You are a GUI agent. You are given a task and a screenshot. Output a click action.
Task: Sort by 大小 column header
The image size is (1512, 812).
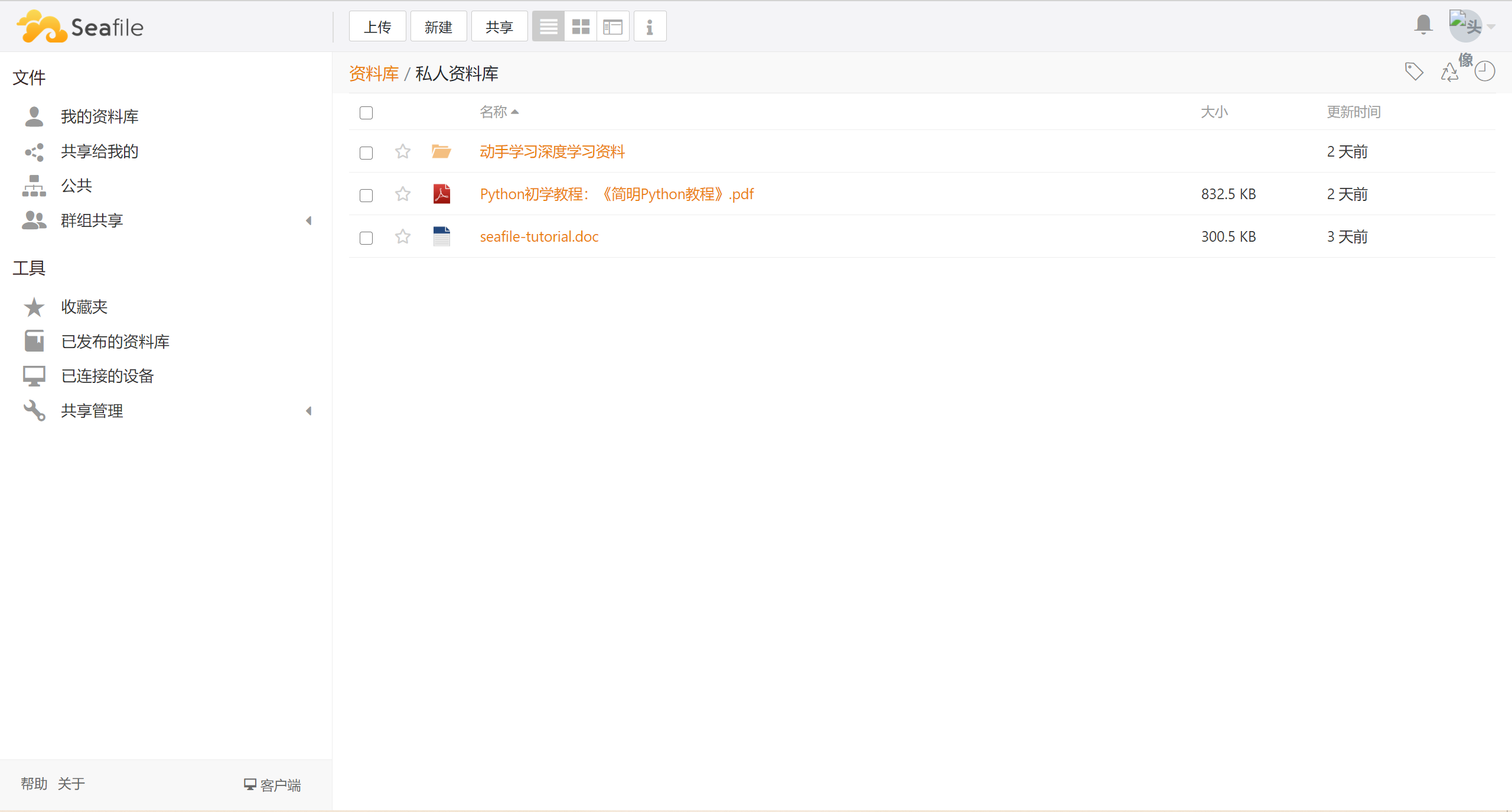pyautogui.click(x=1214, y=112)
